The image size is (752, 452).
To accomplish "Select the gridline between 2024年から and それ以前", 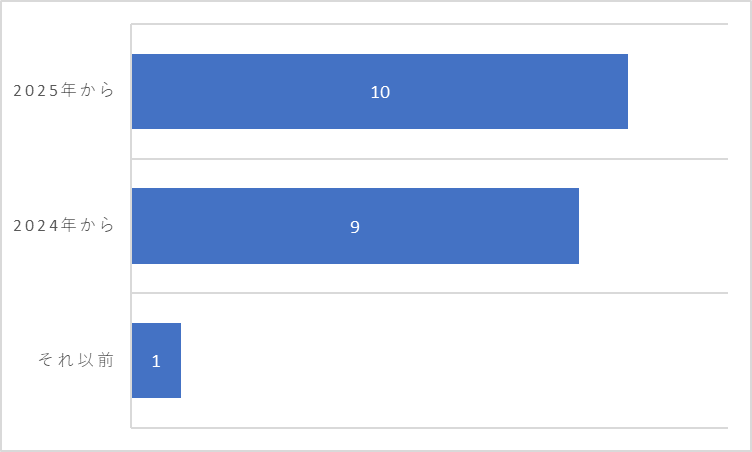I will (x=430, y=293).
